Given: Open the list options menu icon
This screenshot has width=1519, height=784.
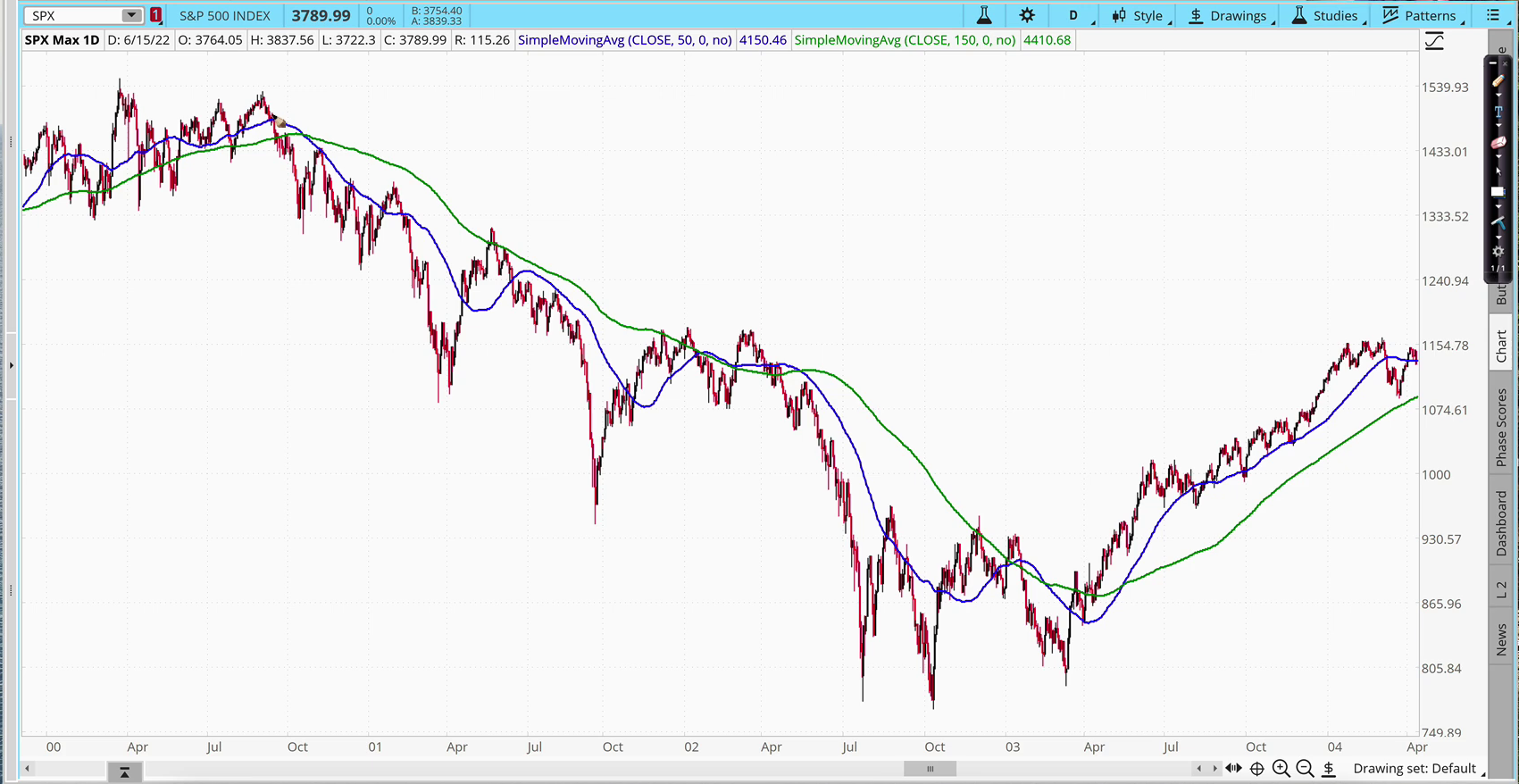Looking at the screenshot, I should (x=1495, y=15).
